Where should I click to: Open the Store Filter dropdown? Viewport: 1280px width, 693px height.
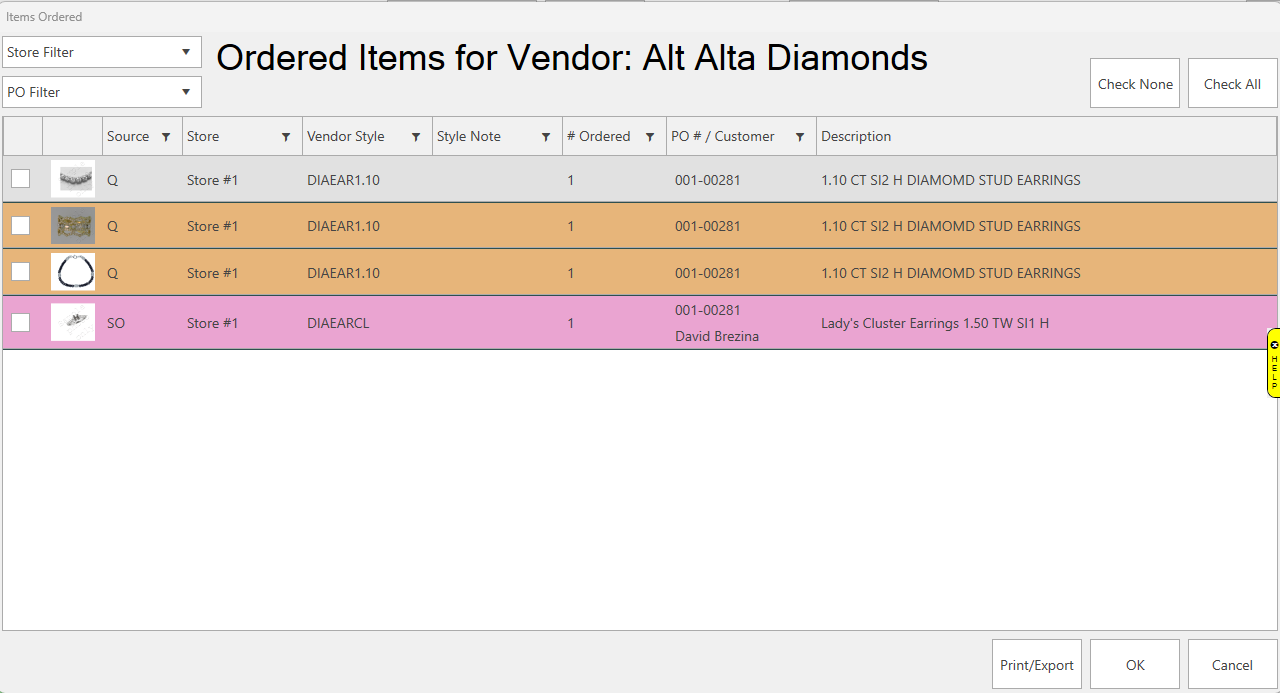[x=102, y=52]
